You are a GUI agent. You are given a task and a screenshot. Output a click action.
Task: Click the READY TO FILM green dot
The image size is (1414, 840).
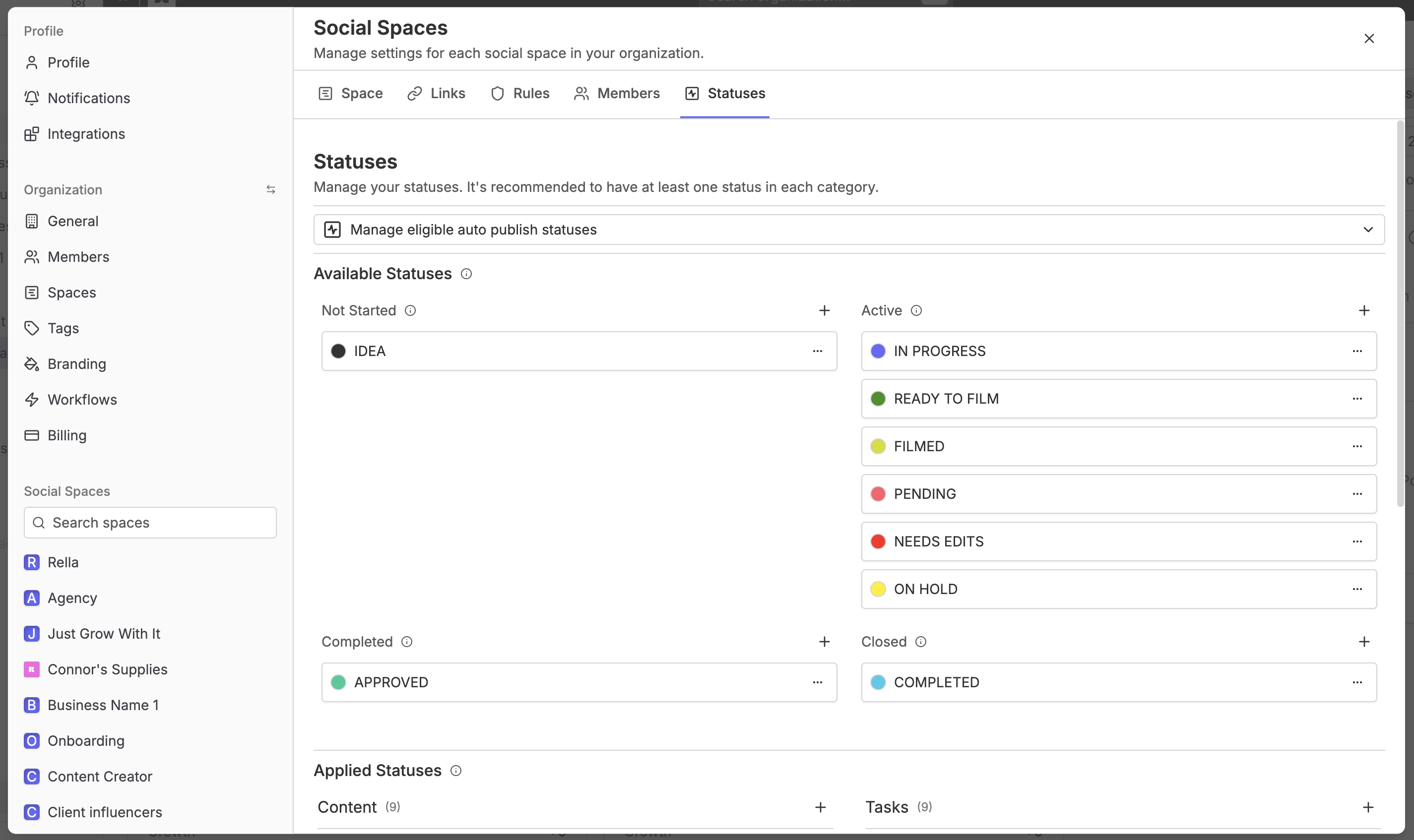click(x=878, y=399)
